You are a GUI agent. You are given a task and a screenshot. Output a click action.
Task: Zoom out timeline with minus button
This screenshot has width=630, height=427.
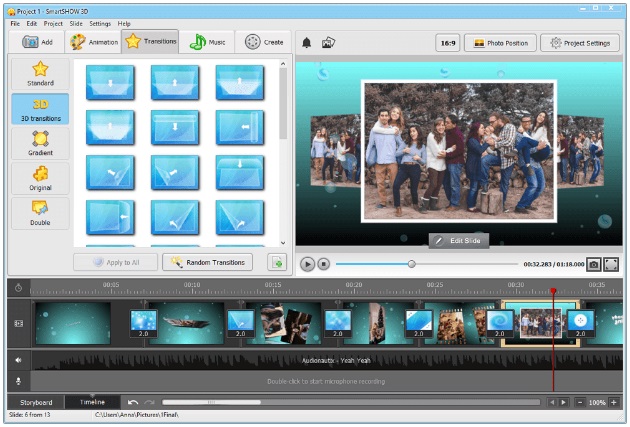(580, 402)
